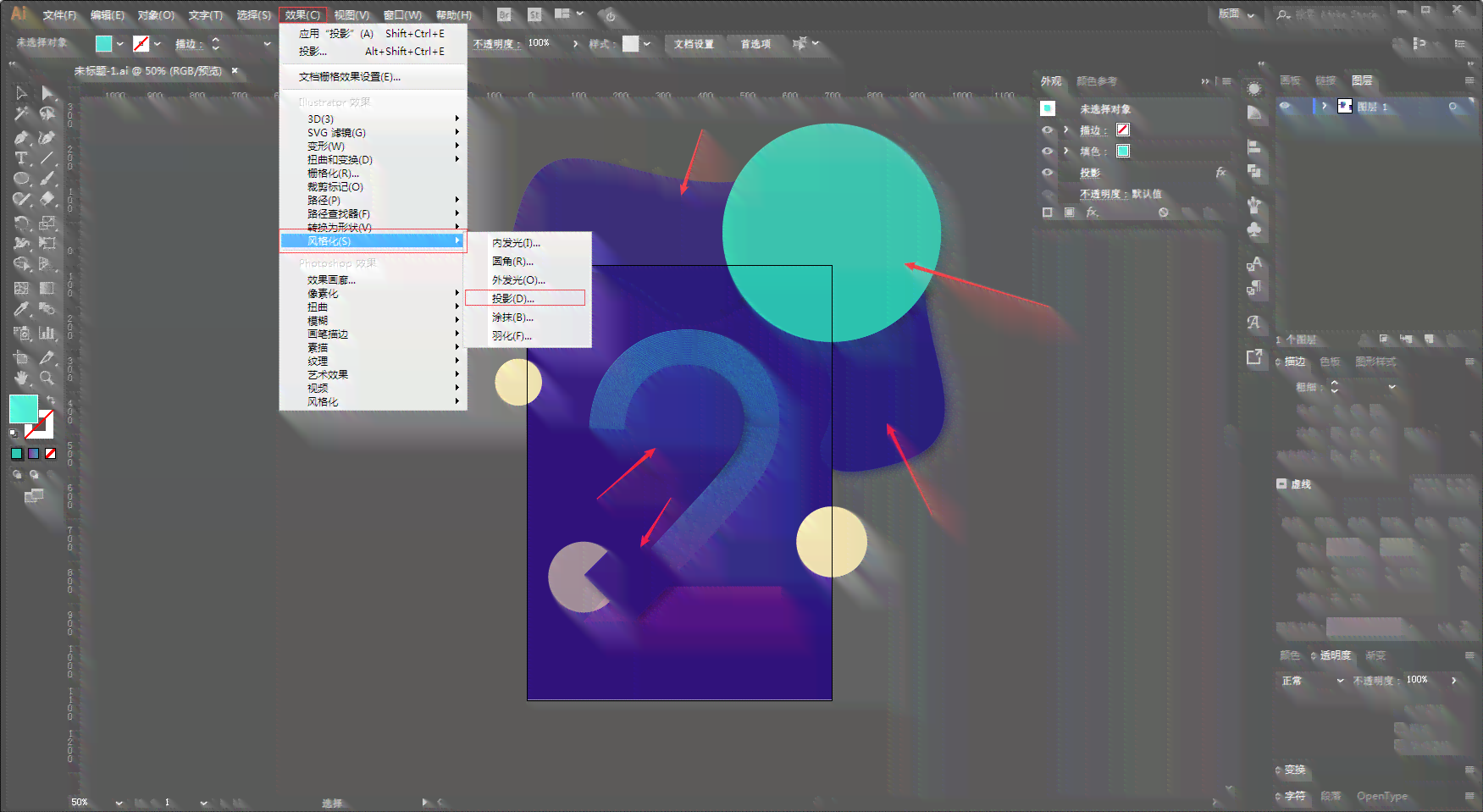Image resolution: width=1483 pixels, height=812 pixels.
Task: Click Stroke swatch in Appearance panel
Action: click(1123, 130)
